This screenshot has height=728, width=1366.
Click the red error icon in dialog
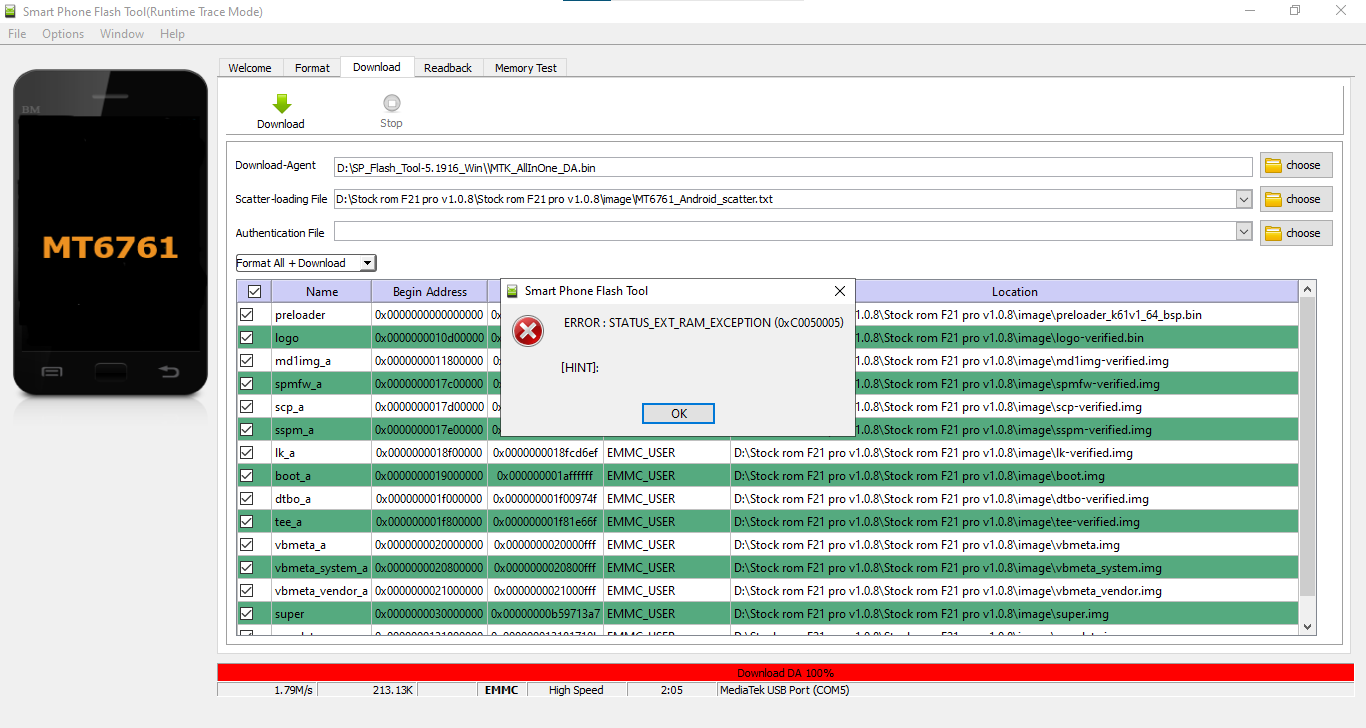point(528,330)
